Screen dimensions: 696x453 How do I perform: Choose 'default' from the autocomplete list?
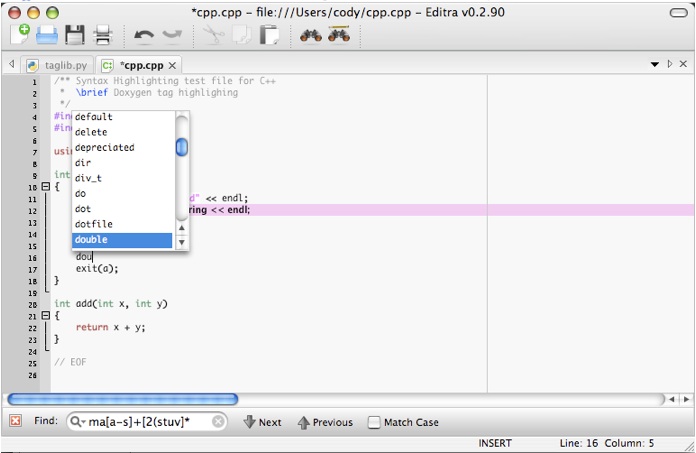120,117
